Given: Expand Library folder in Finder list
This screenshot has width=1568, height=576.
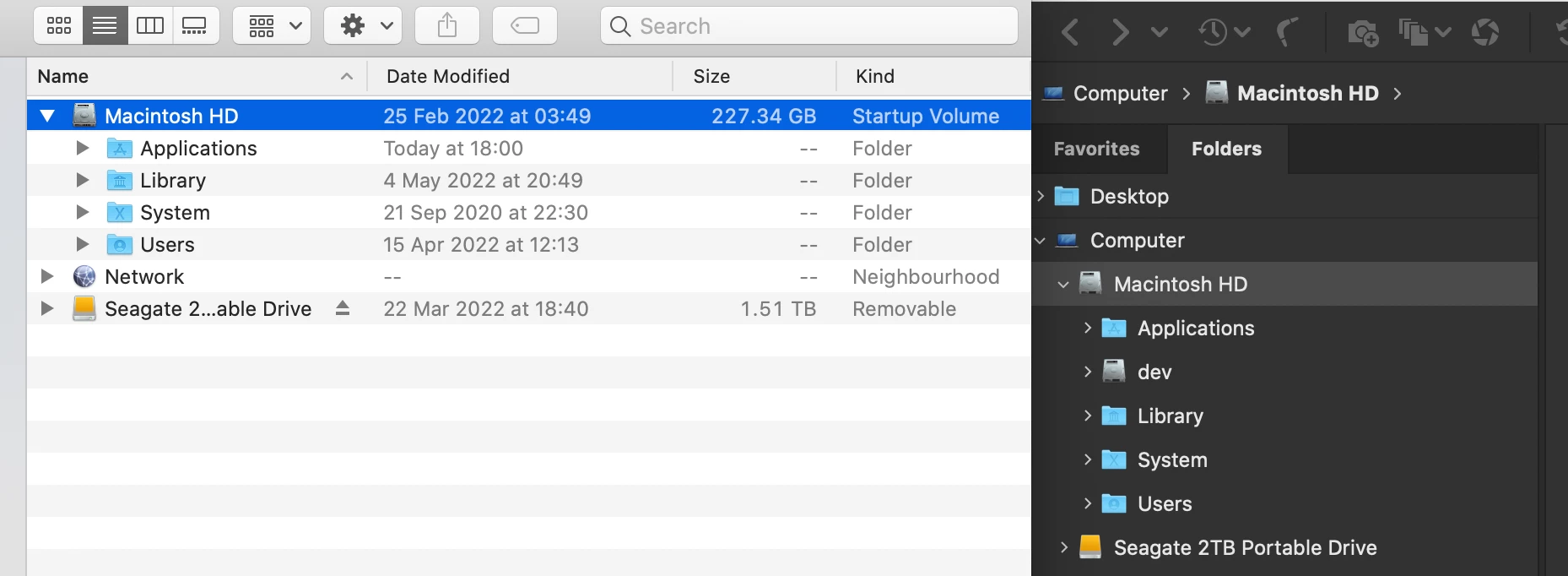Looking at the screenshot, I should coord(83,180).
